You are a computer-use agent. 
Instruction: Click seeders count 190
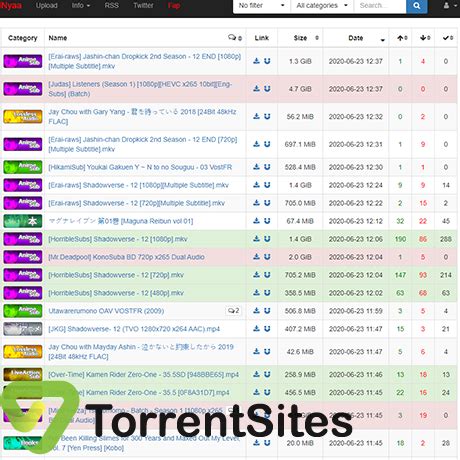pyautogui.click(x=400, y=239)
